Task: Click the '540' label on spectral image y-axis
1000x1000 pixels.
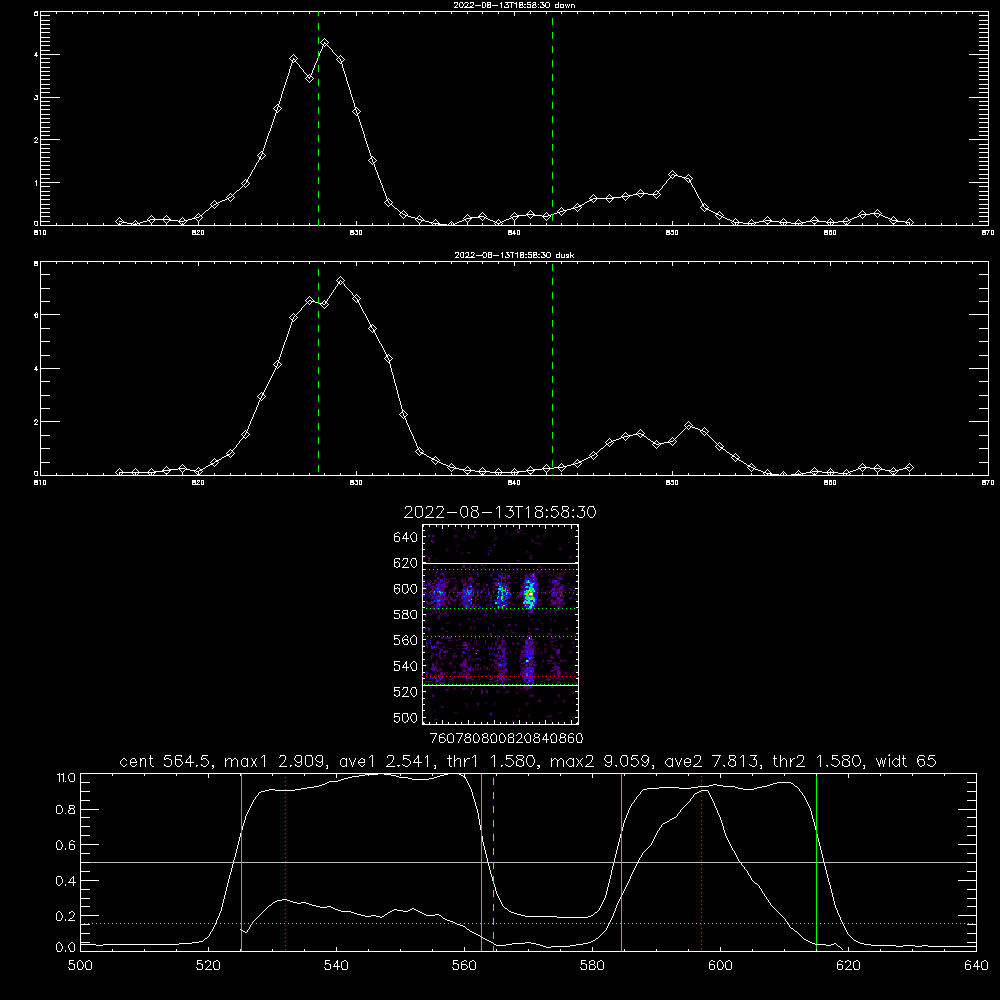Action: coord(406,666)
